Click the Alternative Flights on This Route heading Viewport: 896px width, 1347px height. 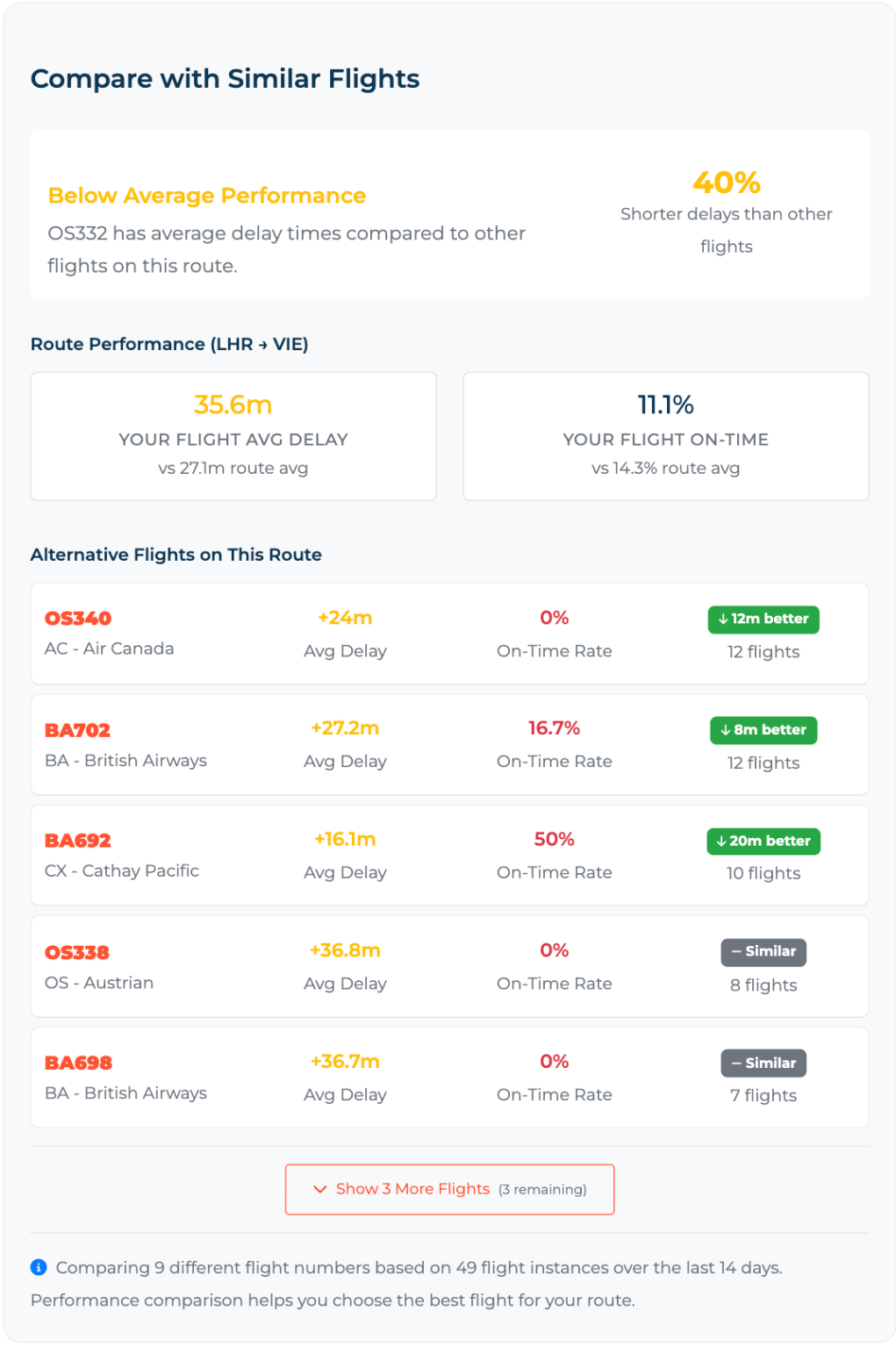[x=176, y=554]
